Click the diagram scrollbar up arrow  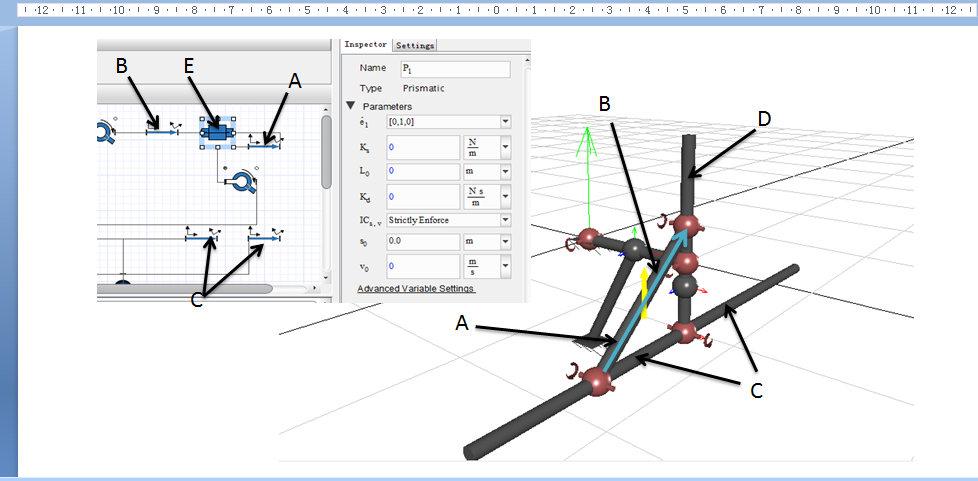pyautogui.click(x=326, y=109)
